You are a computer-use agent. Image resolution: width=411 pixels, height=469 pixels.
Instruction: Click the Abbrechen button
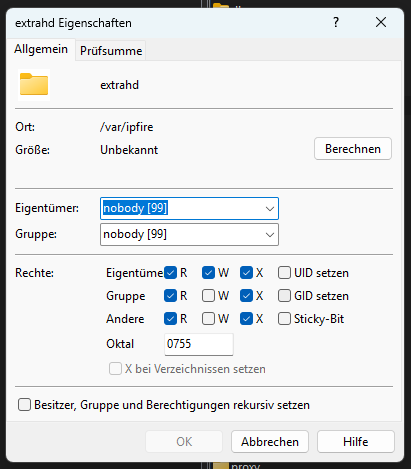pyautogui.click(x=270, y=442)
